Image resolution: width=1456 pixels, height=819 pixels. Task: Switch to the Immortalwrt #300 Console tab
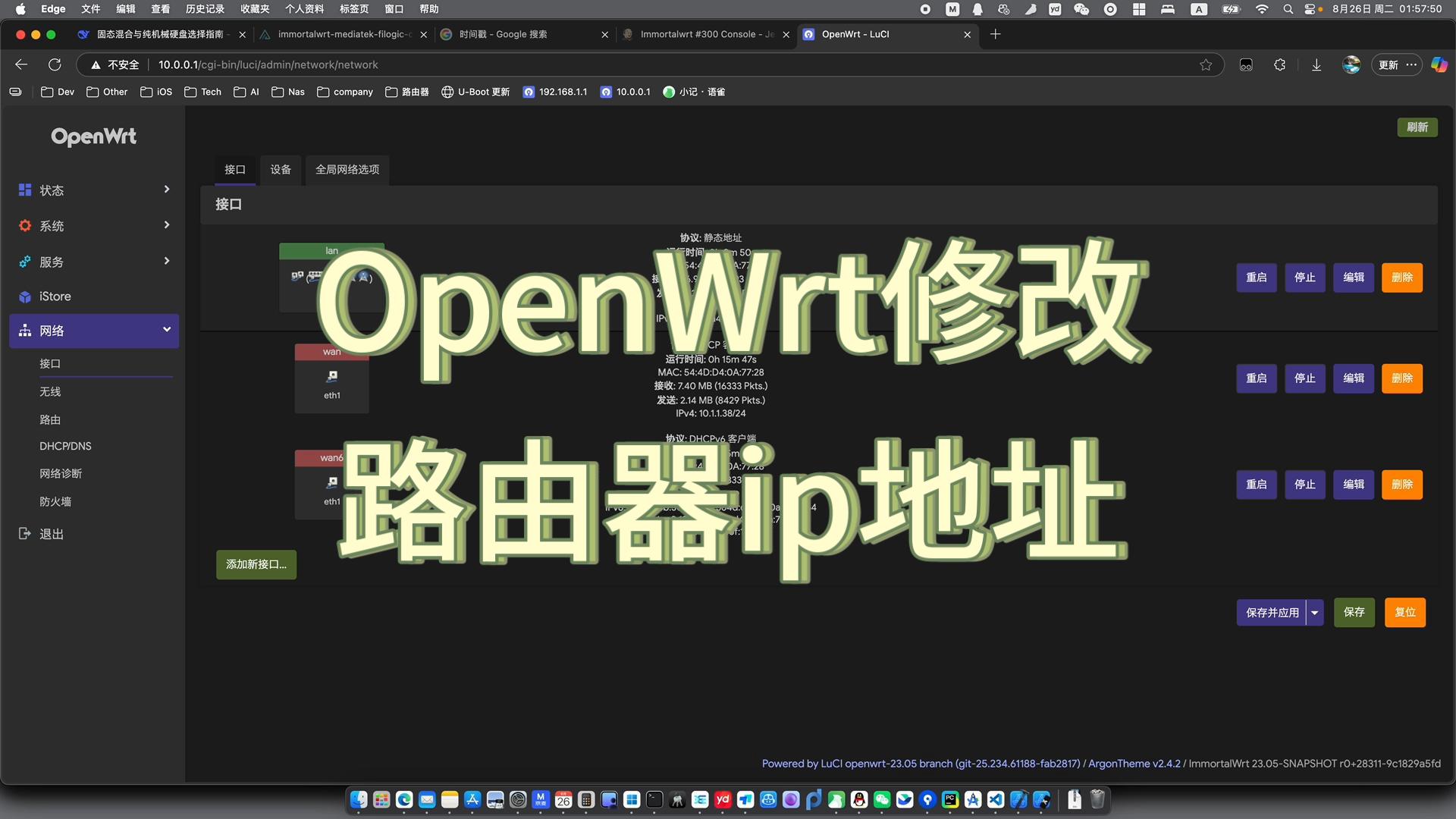pos(705,34)
